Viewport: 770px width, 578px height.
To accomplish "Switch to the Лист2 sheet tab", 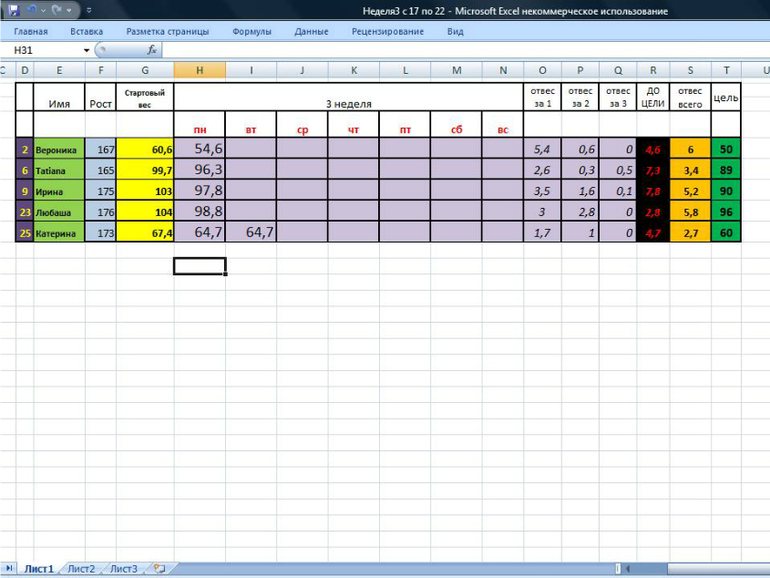I will pyautogui.click(x=81, y=568).
